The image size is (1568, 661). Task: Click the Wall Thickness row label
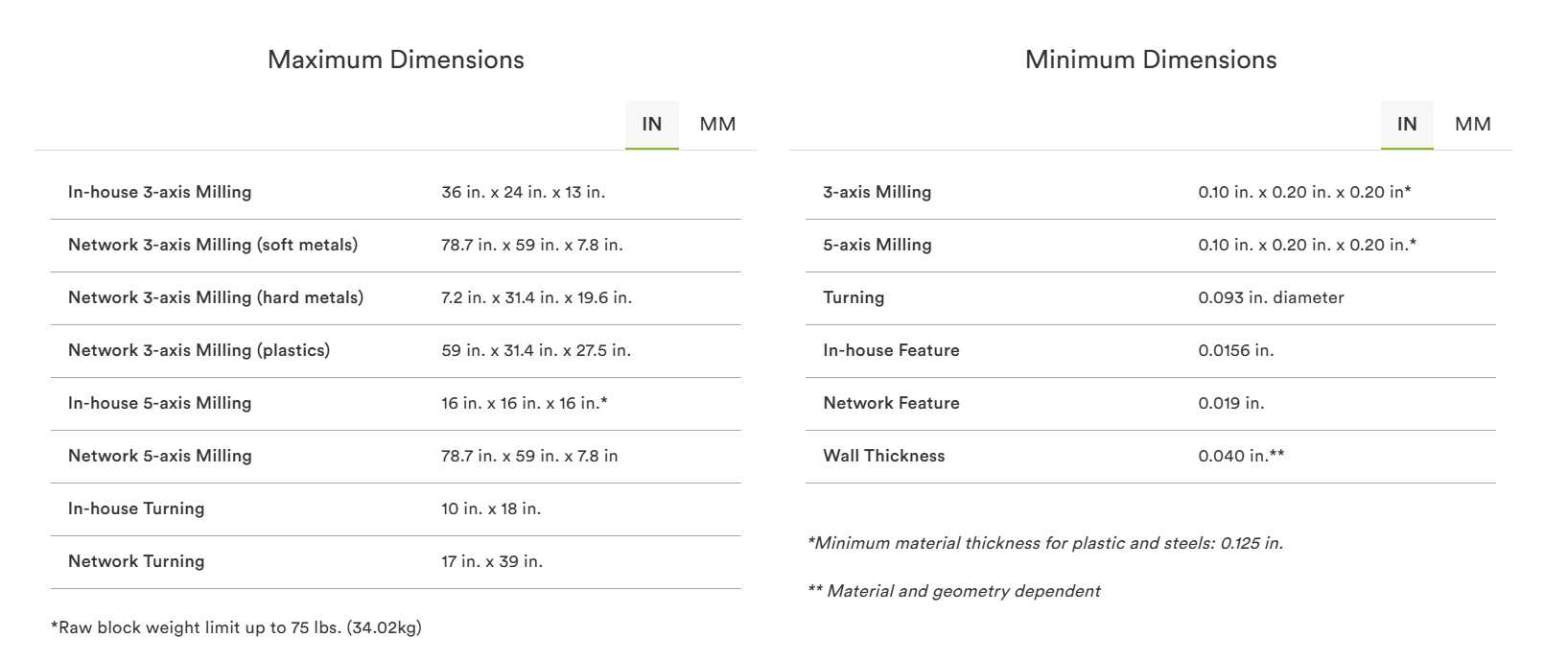(x=883, y=456)
